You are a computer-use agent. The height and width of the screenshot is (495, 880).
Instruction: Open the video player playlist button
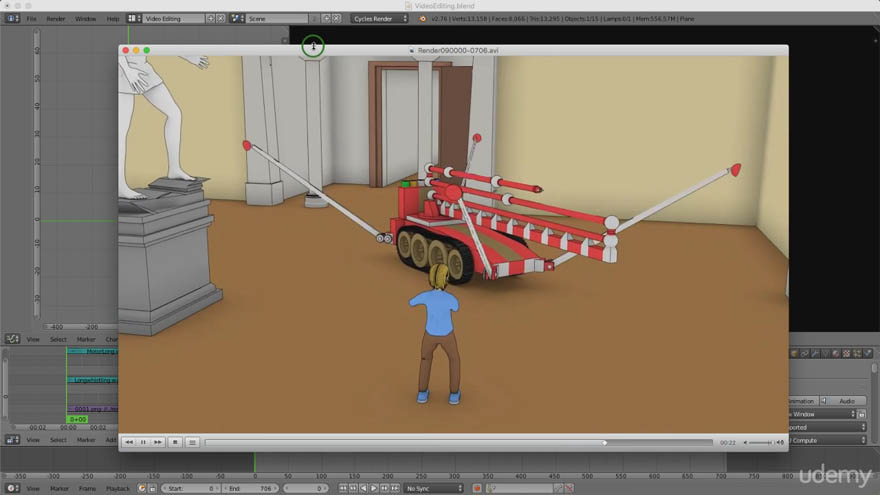(192, 442)
